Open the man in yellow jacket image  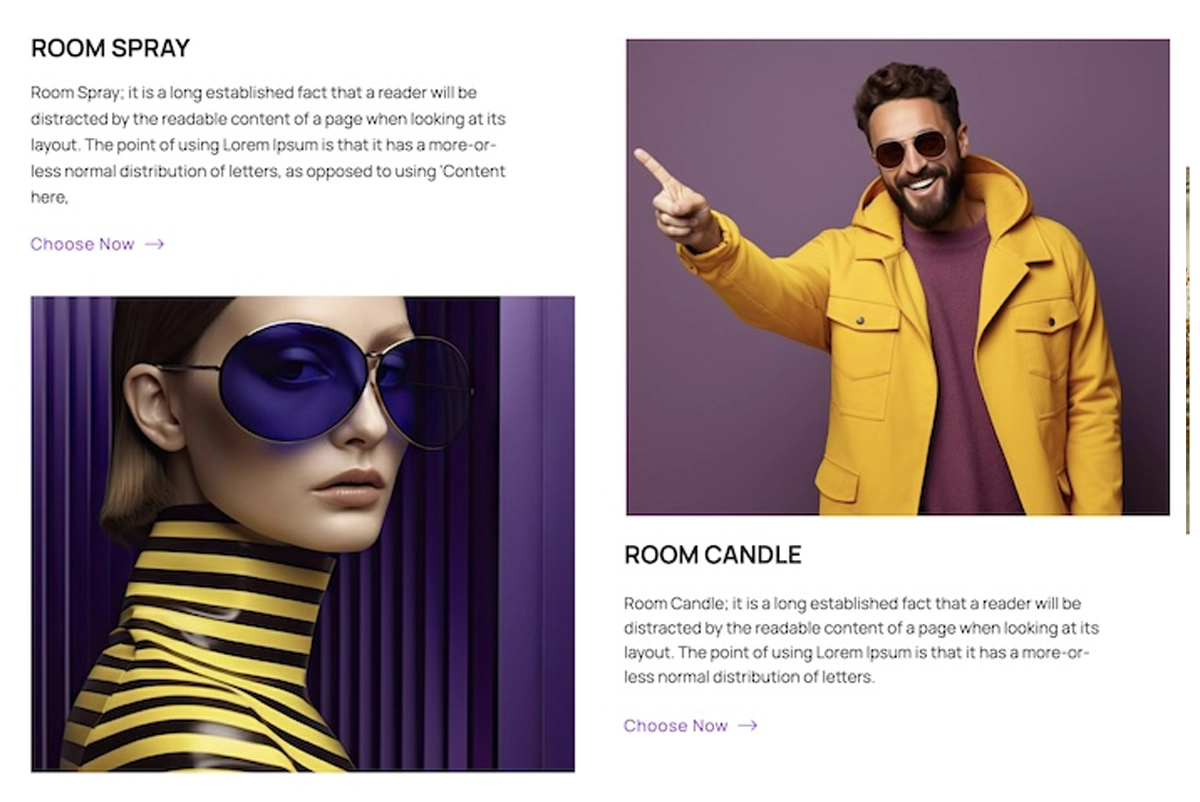pos(898,277)
